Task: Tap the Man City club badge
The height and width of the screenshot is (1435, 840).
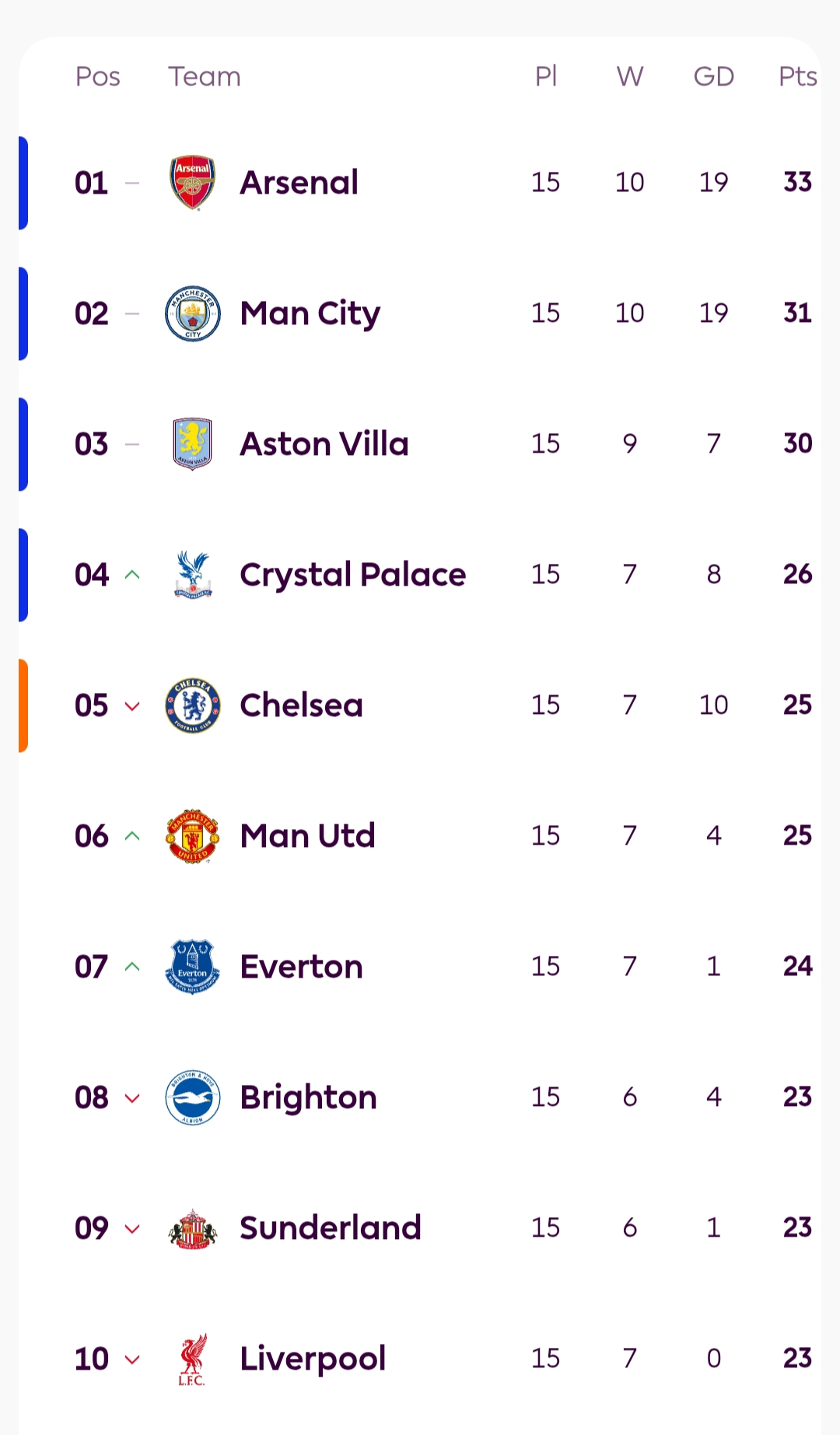Action: click(192, 313)
